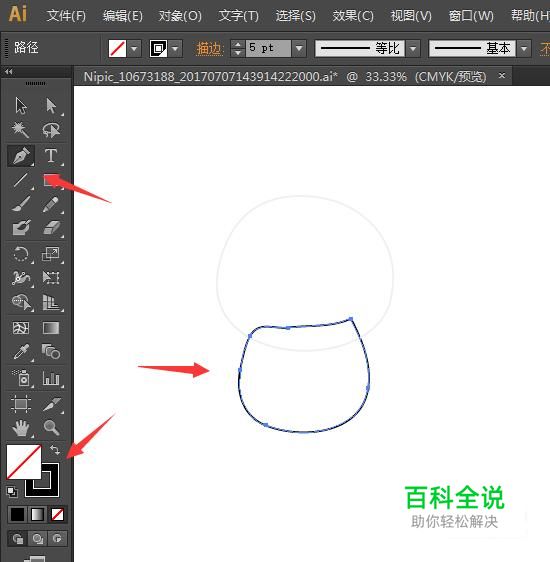
Task: Swap fill and stroke colors
Action: [55, 449]
